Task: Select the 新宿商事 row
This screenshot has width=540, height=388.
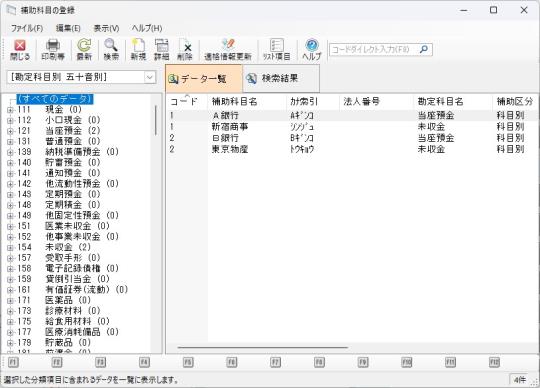Action: coord(353,127)
